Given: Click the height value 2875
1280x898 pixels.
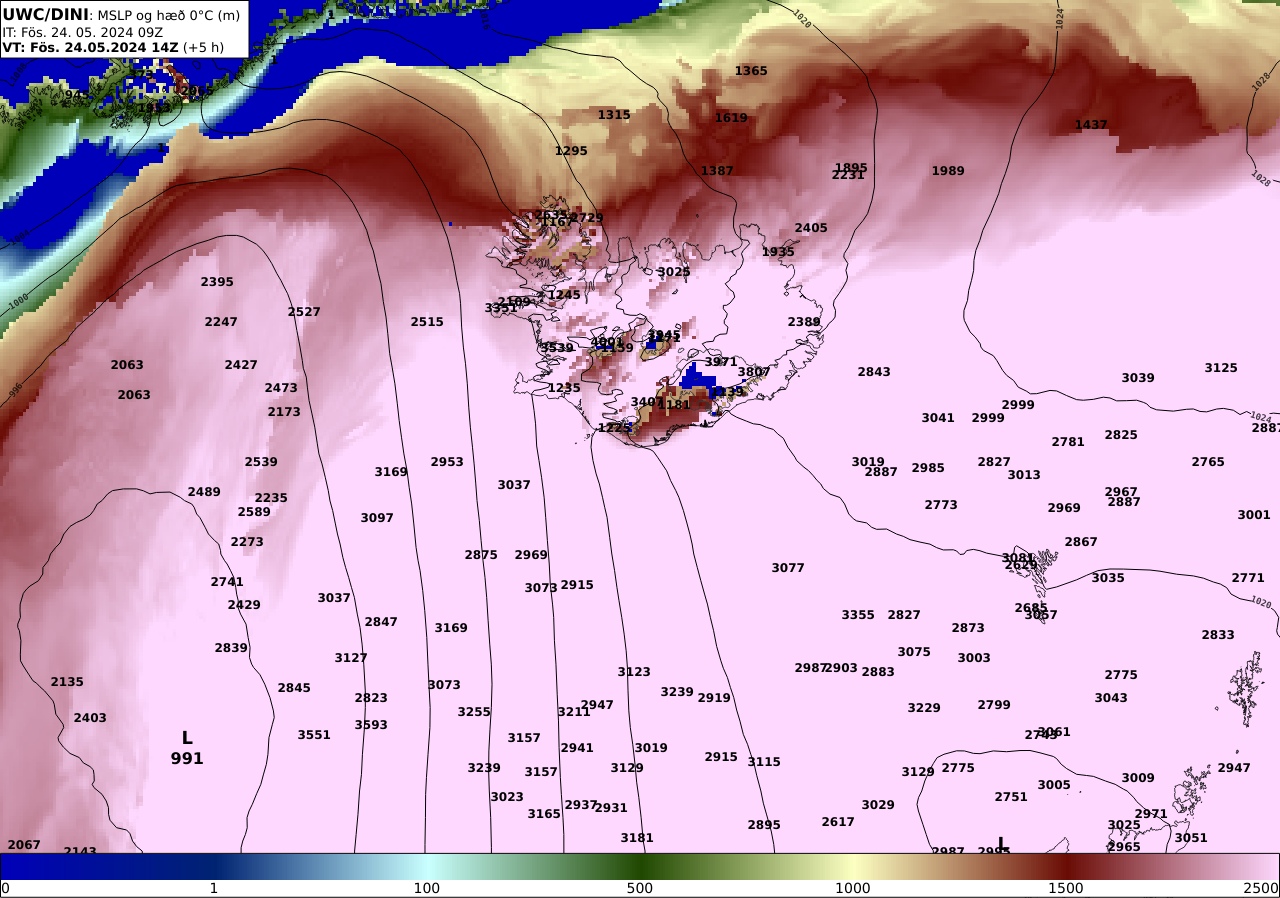Looking at the screenshot, I should point(481,555).
